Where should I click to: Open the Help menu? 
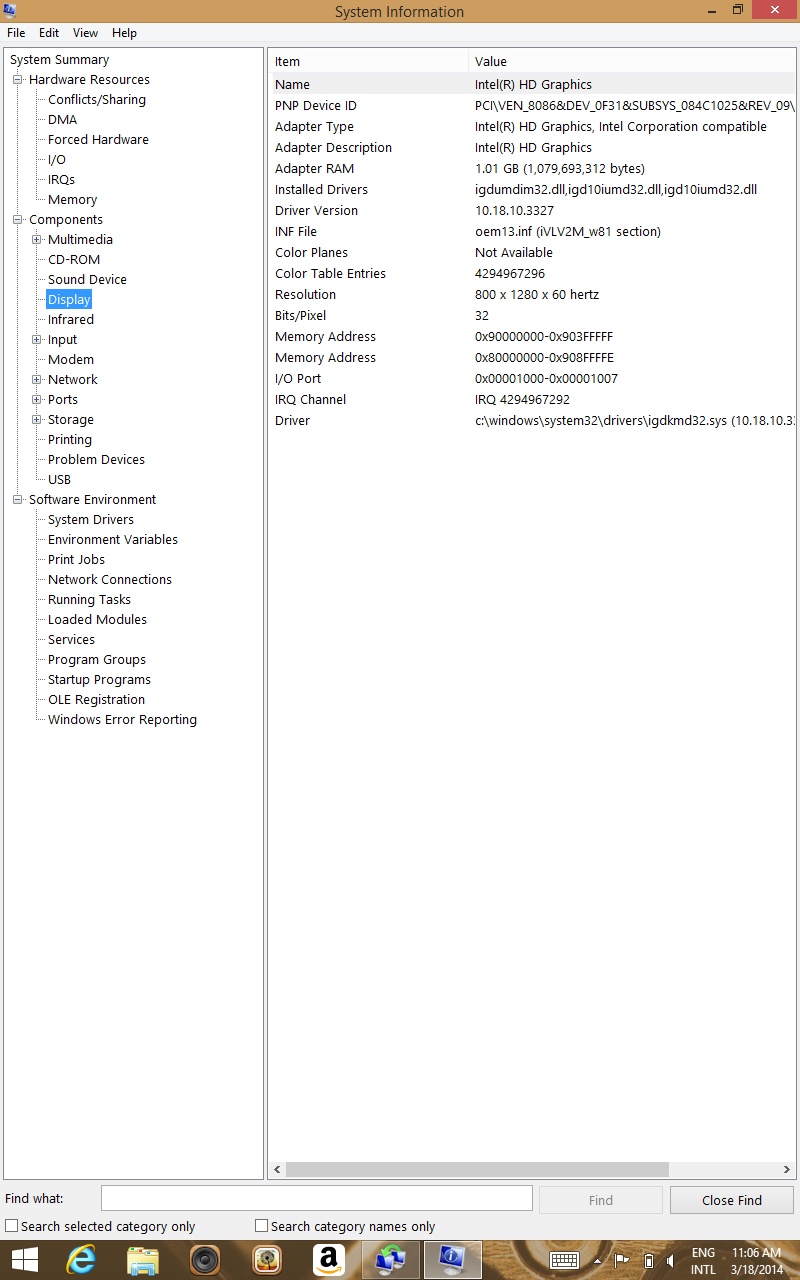(x=124, y=33)
